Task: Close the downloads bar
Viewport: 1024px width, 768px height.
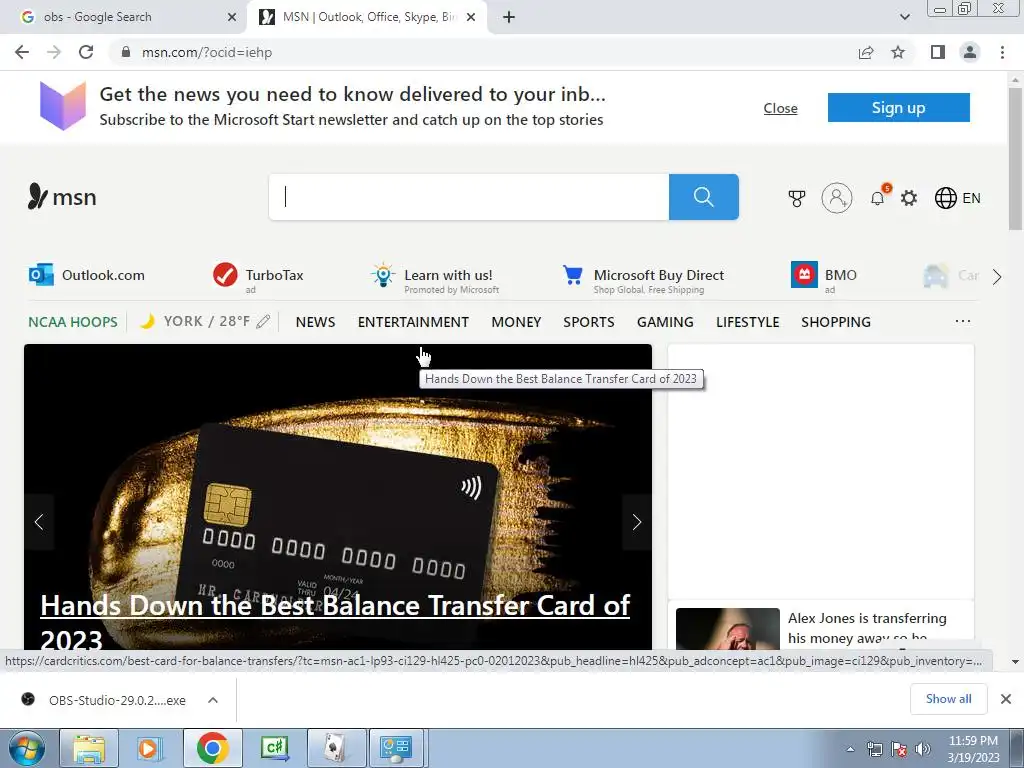Action: click(x=1006, y=699)
